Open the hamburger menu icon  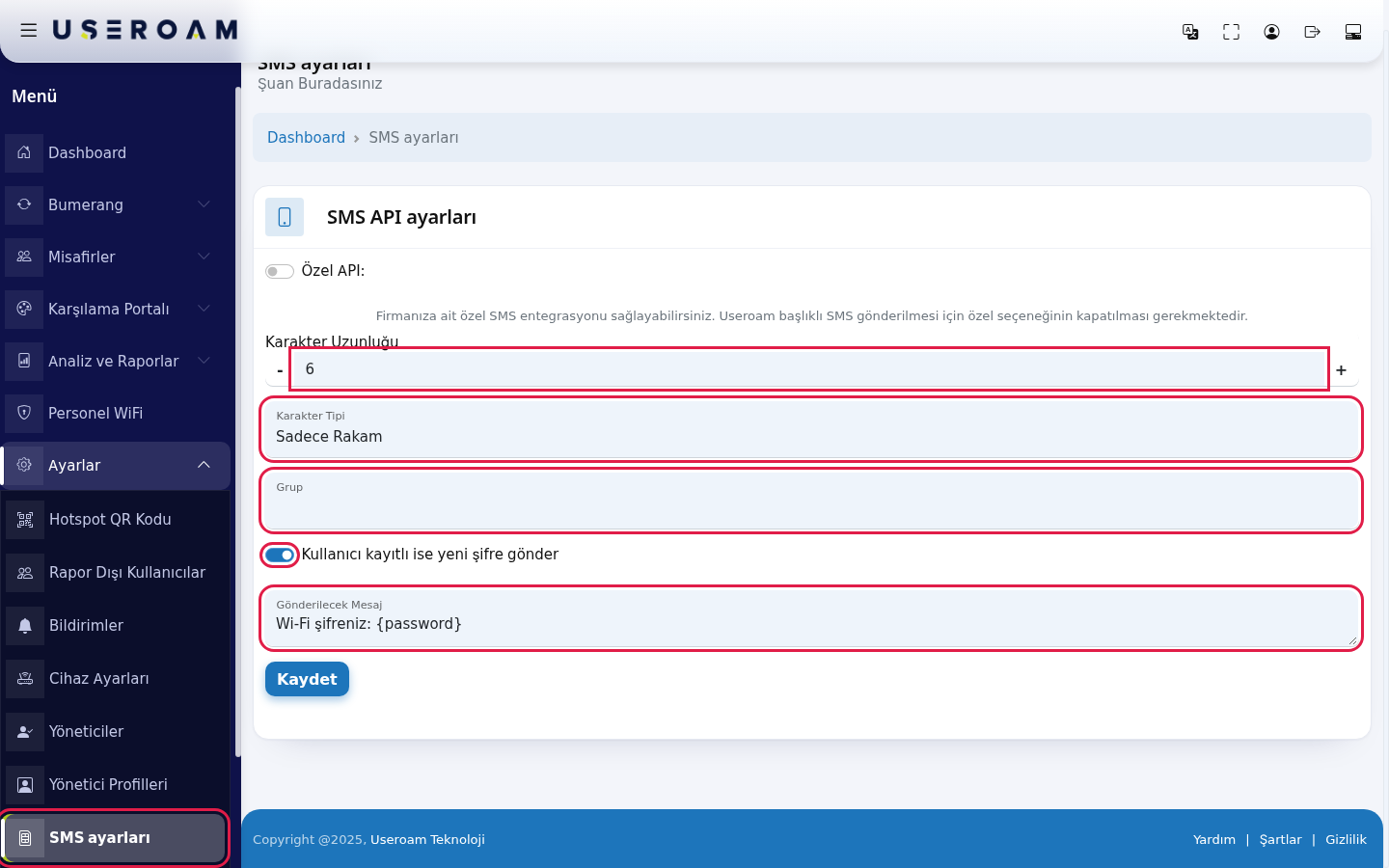(29, 30)
